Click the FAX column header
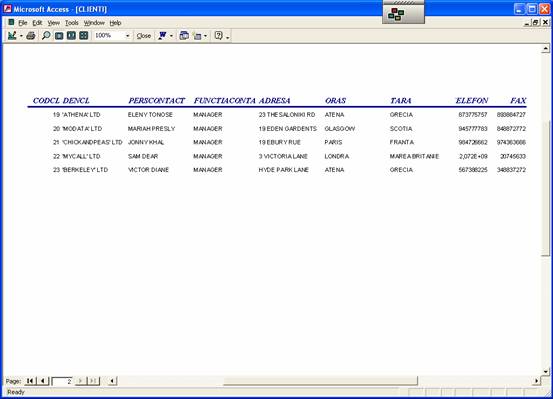Image resolution: width=553 pixels, height=399 pixels. tap(518, 101)
